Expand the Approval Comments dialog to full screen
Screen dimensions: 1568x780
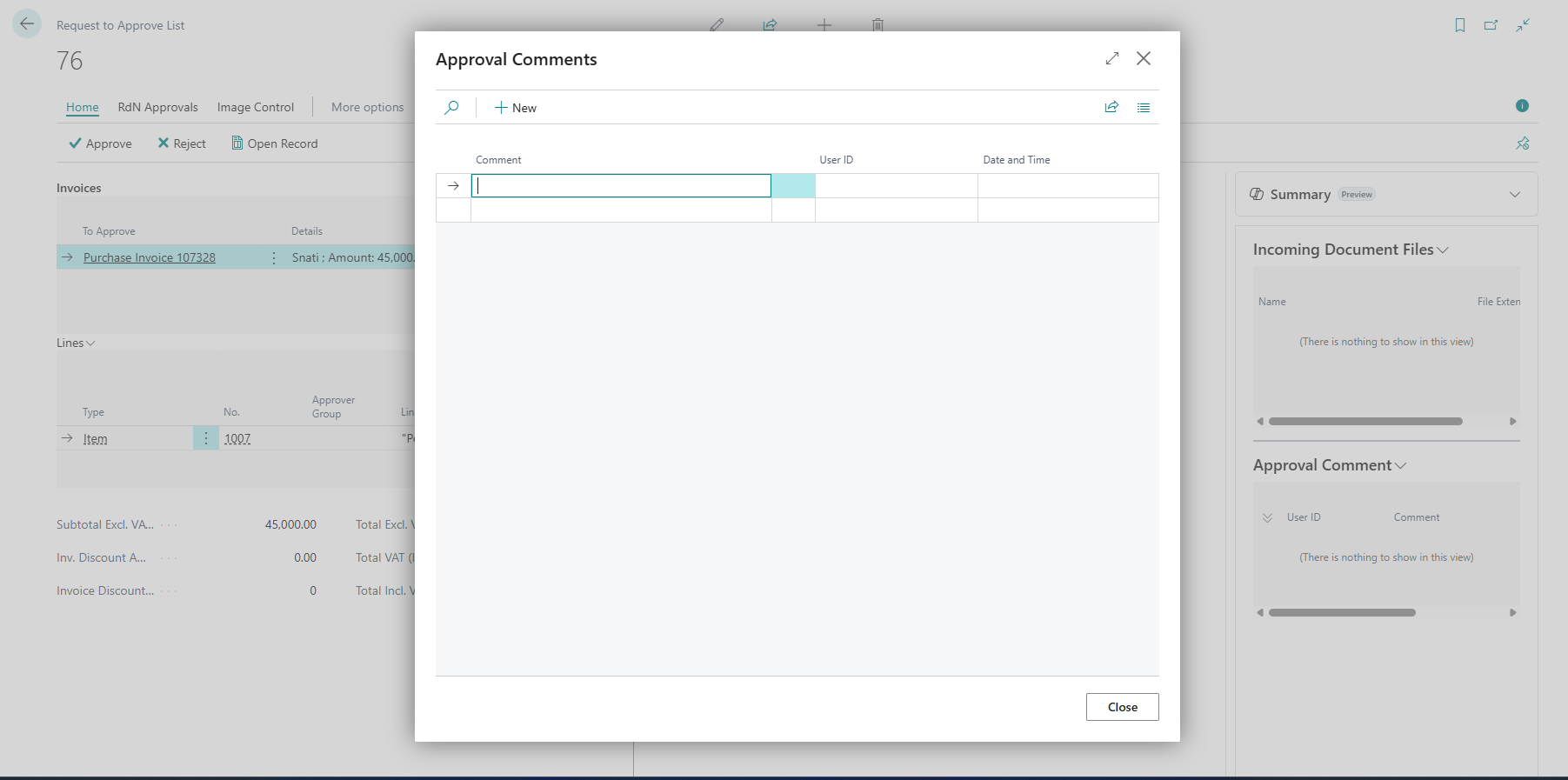(x=1112, y=58)
